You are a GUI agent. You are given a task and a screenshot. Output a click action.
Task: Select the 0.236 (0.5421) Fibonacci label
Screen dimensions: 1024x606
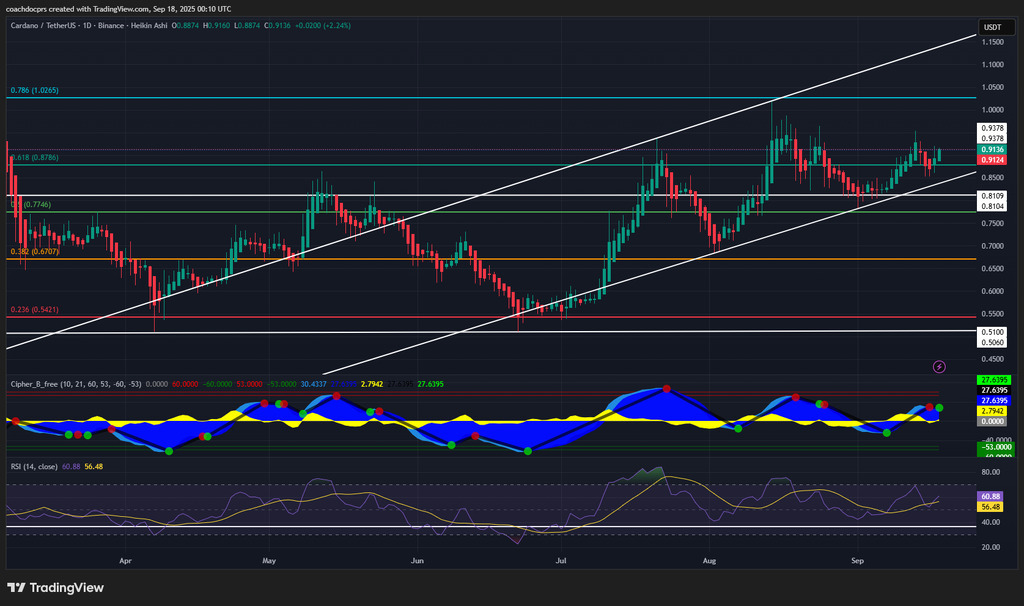click(35, 310)
